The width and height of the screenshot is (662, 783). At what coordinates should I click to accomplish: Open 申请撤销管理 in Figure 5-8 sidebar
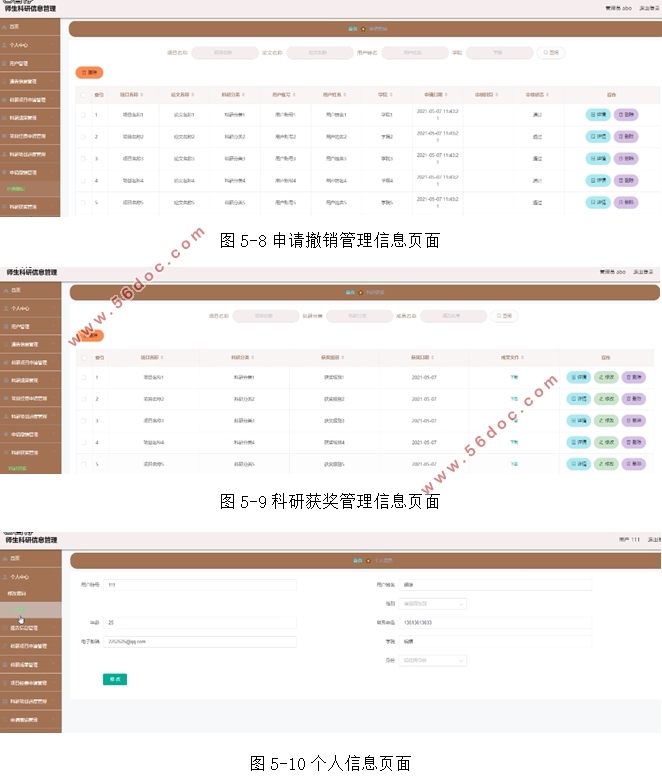30,172
